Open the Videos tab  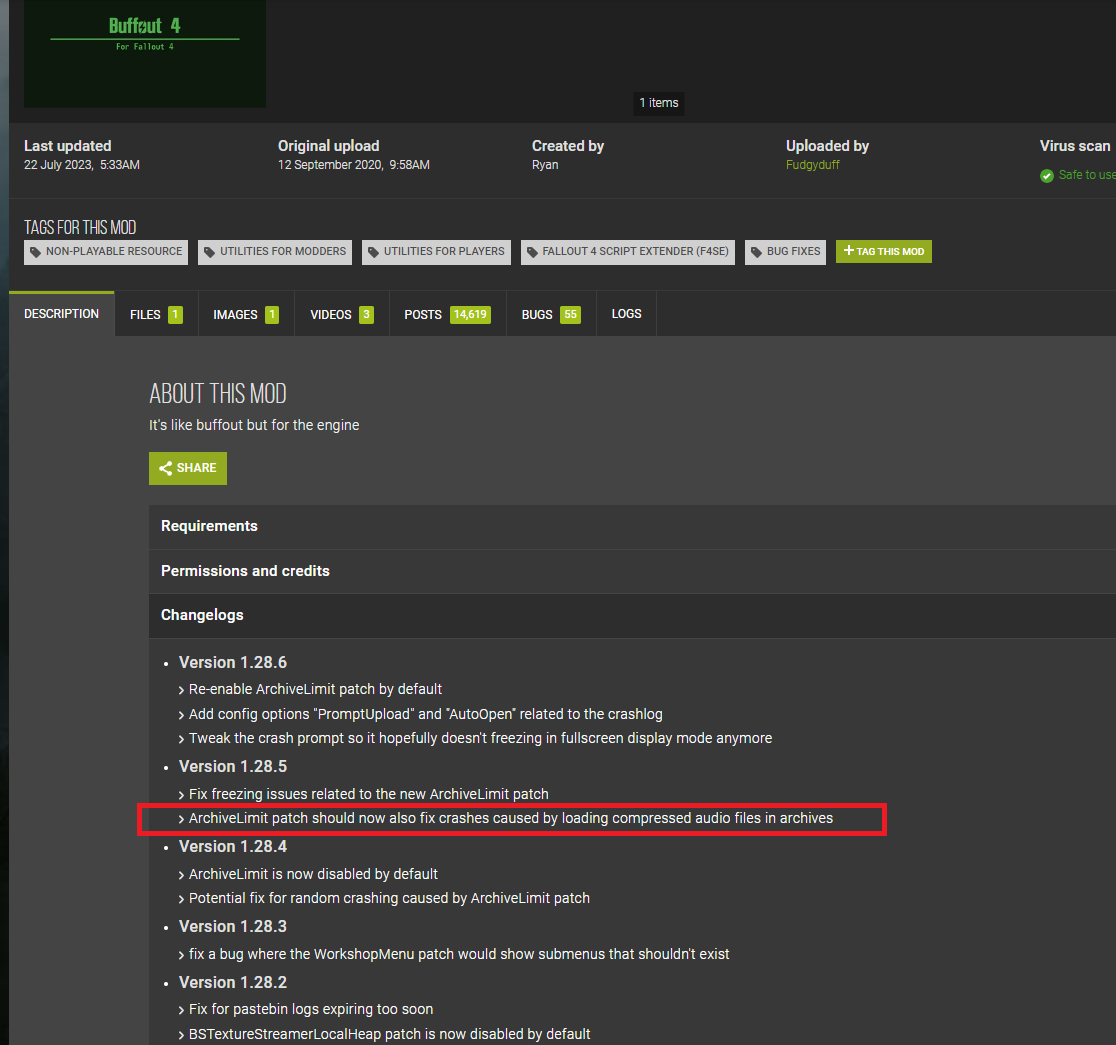click(x=341, y=315)
